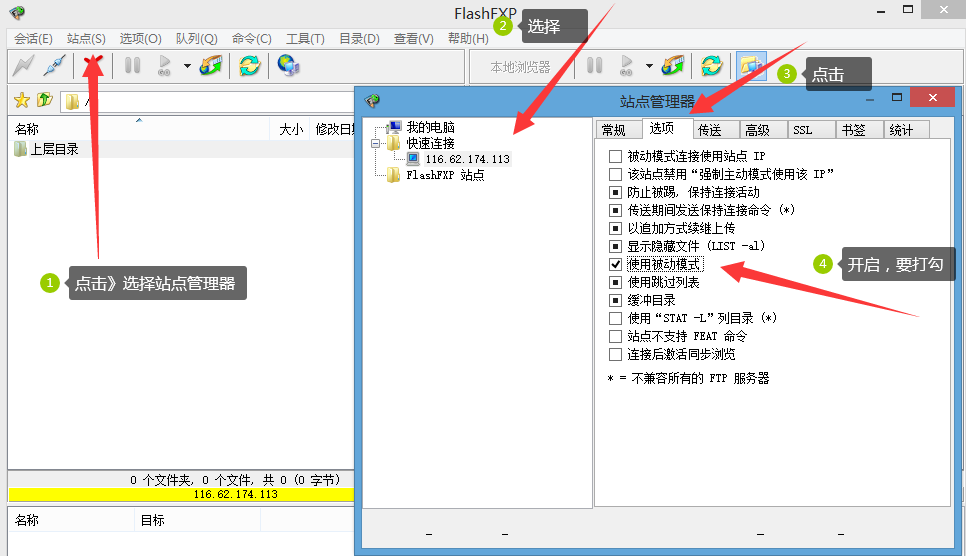Collapse the 快速连接 tree node
The width and height of the screenshot is (966, 556).
click(x=375, y=143)
